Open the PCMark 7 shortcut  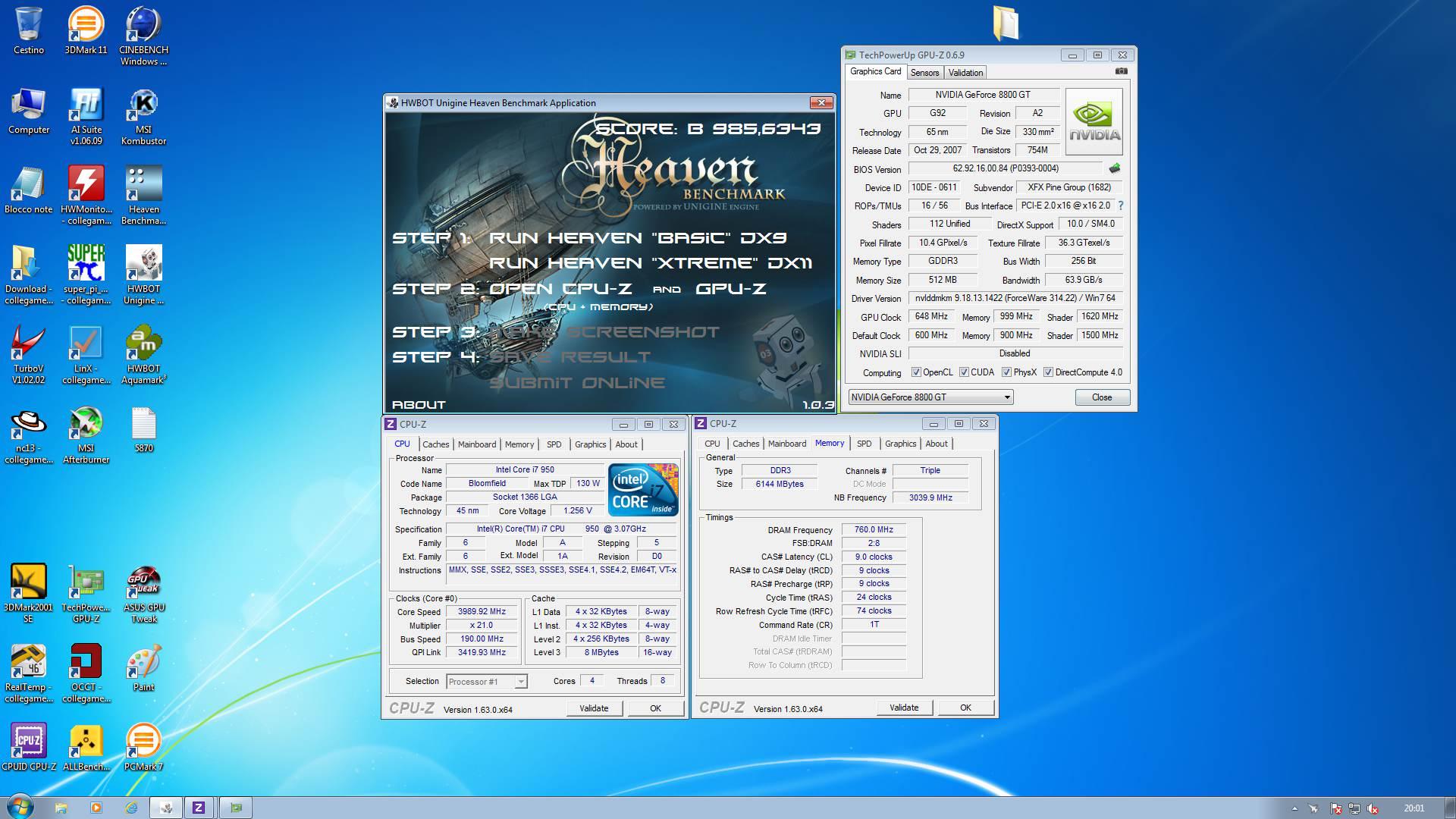click(143, 747)
